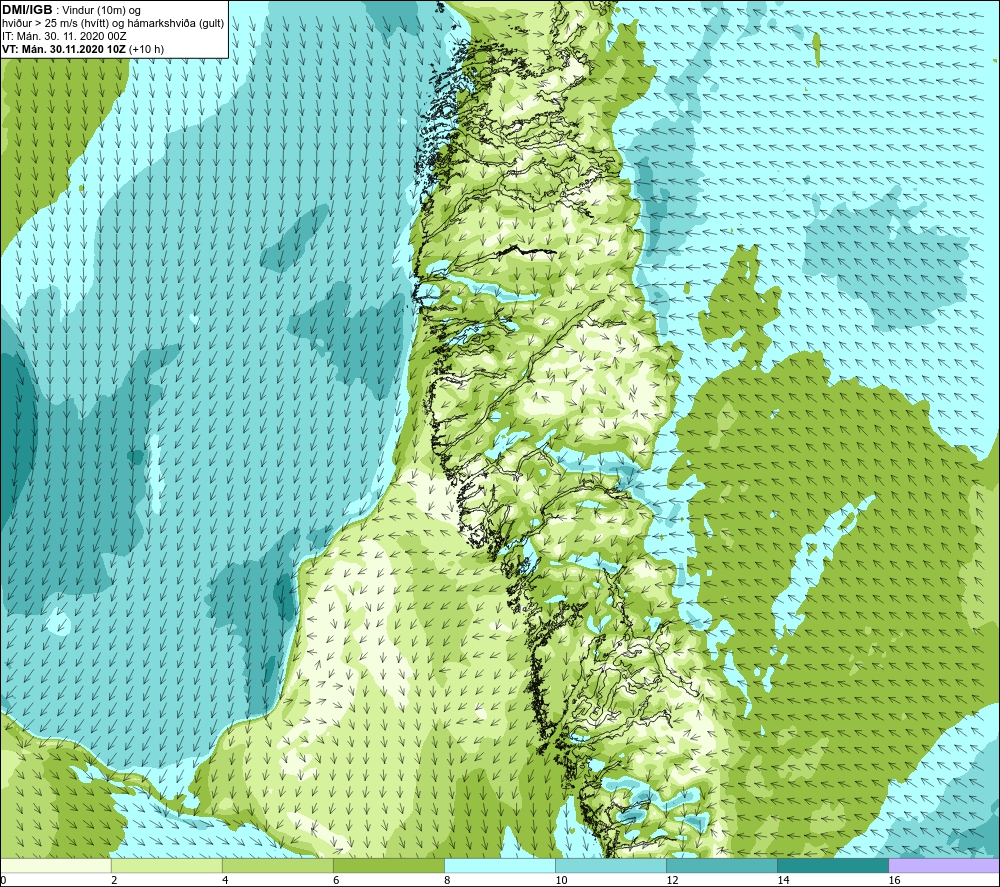Click the 4–6 m/s green legend swatch
Image resolution: width=1000 pixels, height=887 pixels.
(277, 865)
